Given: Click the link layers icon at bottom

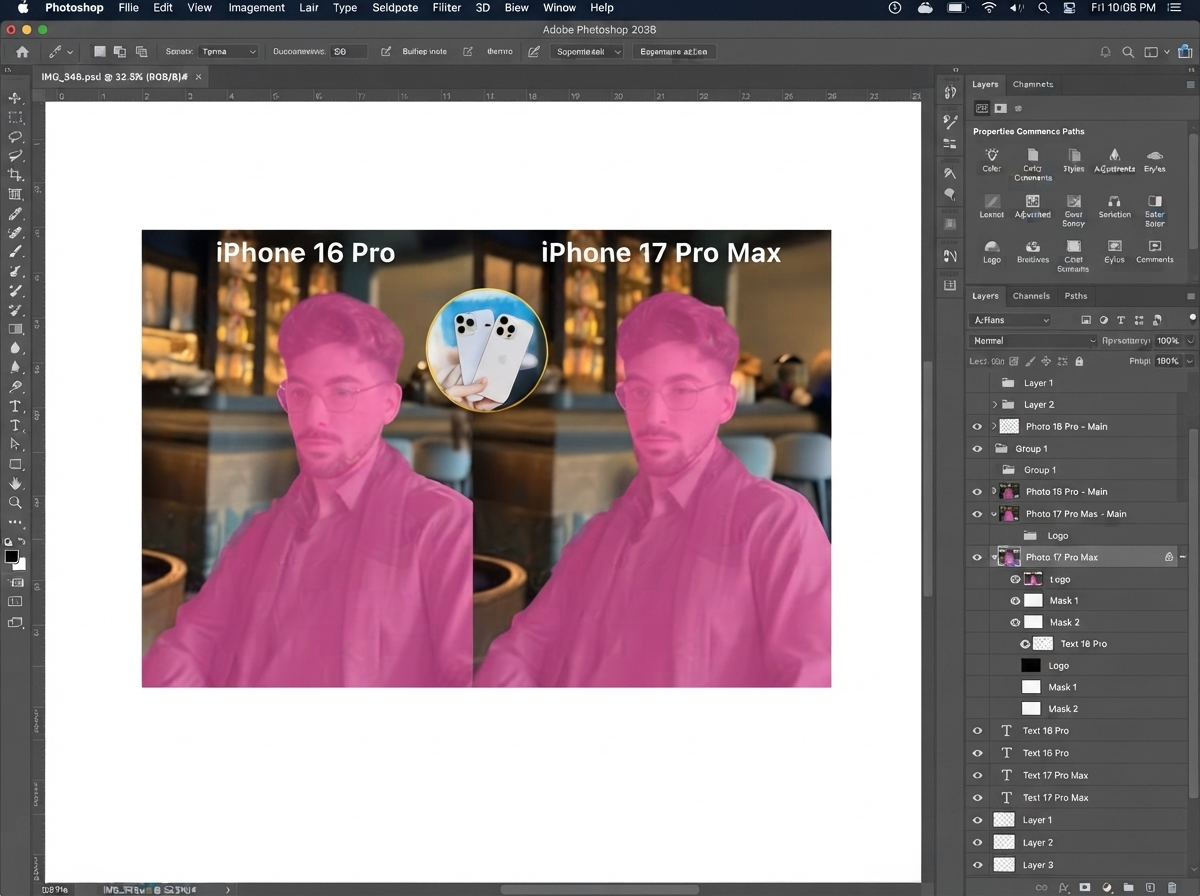Looking at the screenshot, I should (x=1041, y=886).
